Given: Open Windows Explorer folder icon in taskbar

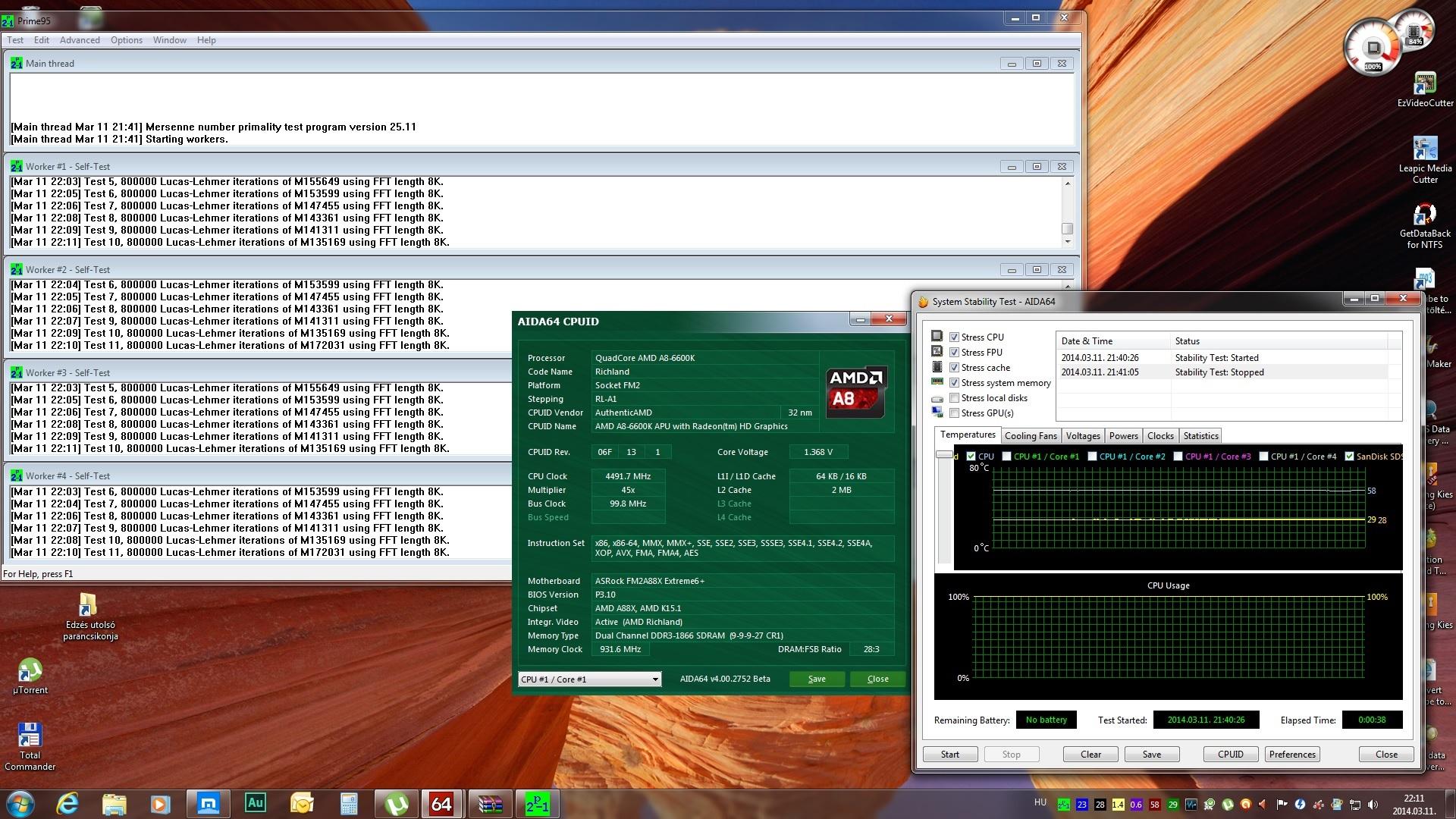Looking at the screenshot, I should click(114, 803).
